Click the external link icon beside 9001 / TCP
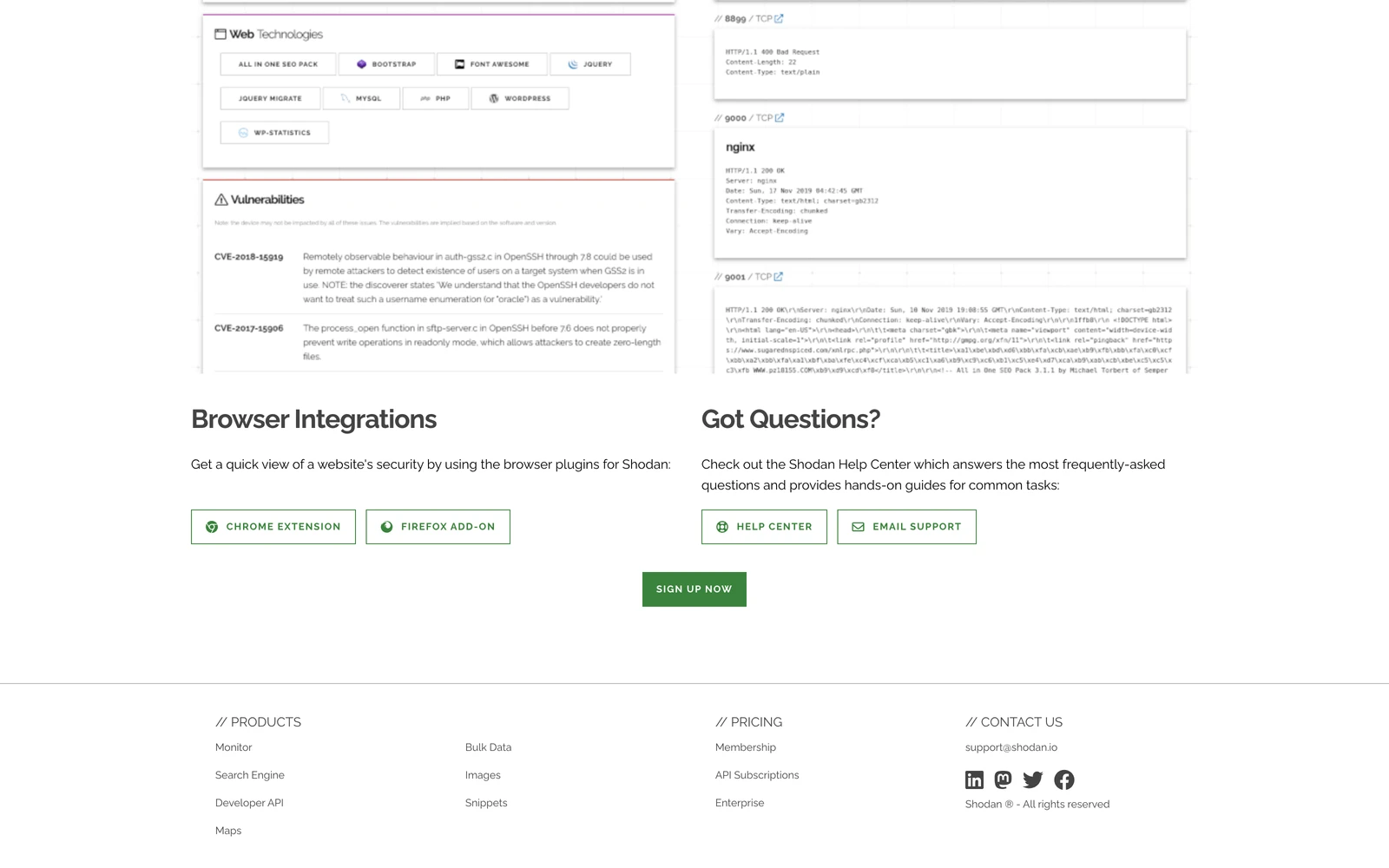1389x868 pixels. [x=778, y=276]
